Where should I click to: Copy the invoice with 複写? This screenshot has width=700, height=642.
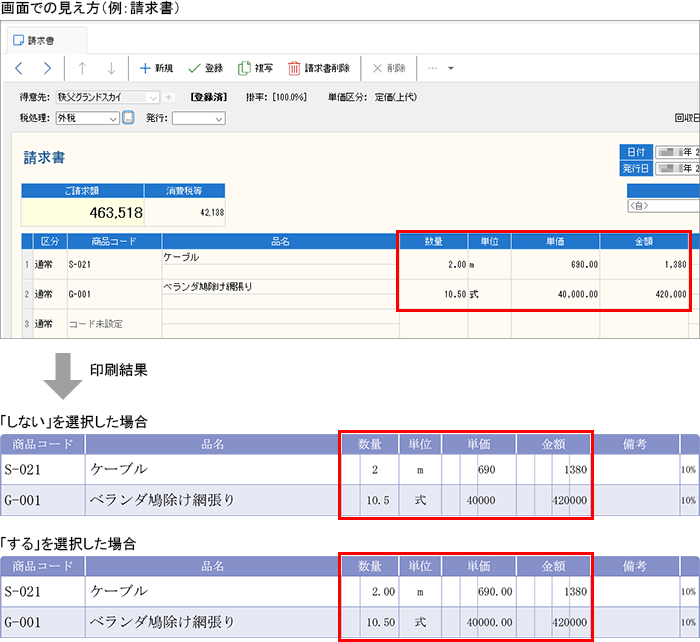click(255, 68)
